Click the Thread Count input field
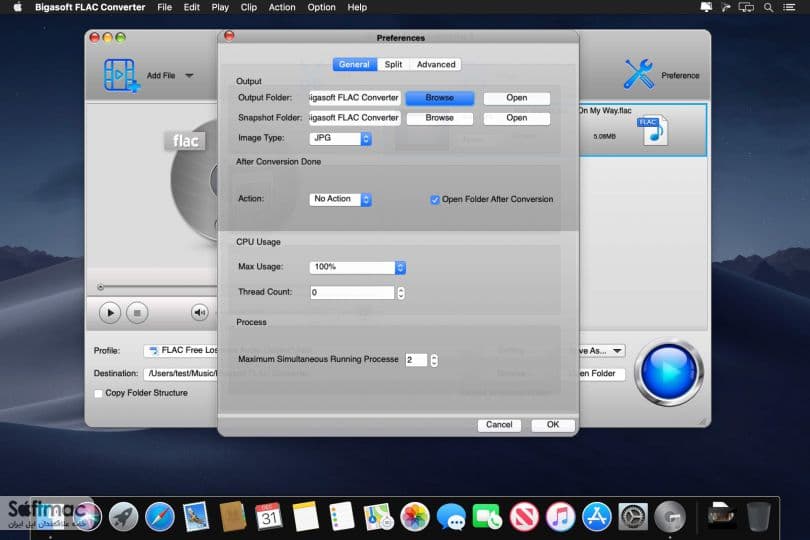This screenshot has height=540, width=810. pyautogui.click(x=352, y=292)
